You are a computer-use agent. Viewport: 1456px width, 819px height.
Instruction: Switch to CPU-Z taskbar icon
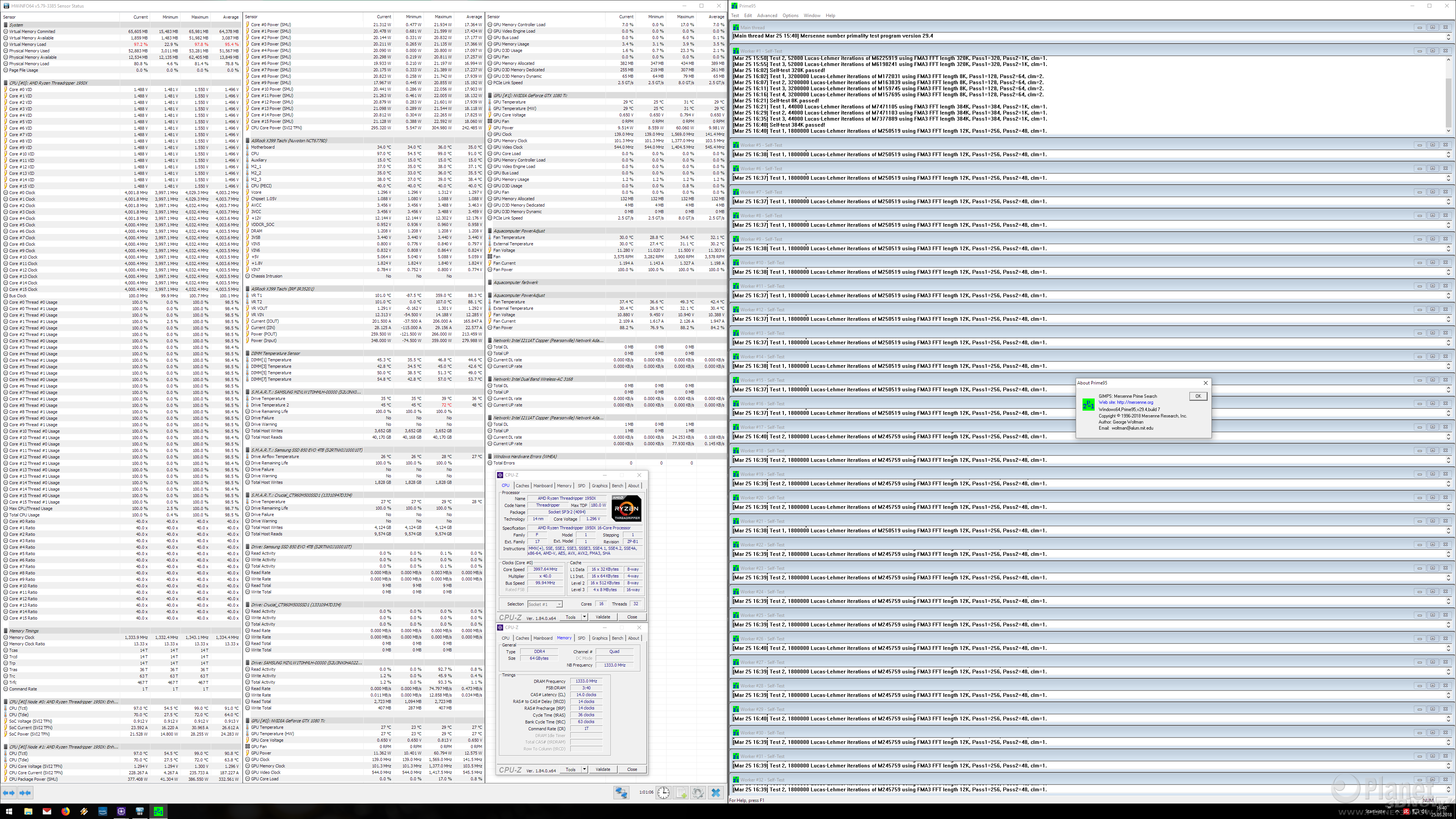[x=121, y=812]
